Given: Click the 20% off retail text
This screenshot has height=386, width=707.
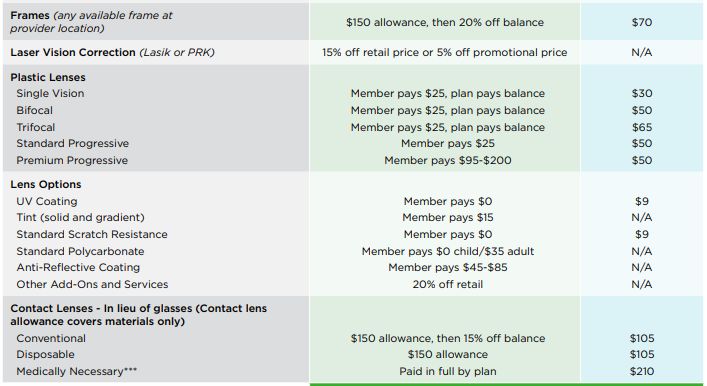Looking at the screenshot, I should click(x=448, y=285).
